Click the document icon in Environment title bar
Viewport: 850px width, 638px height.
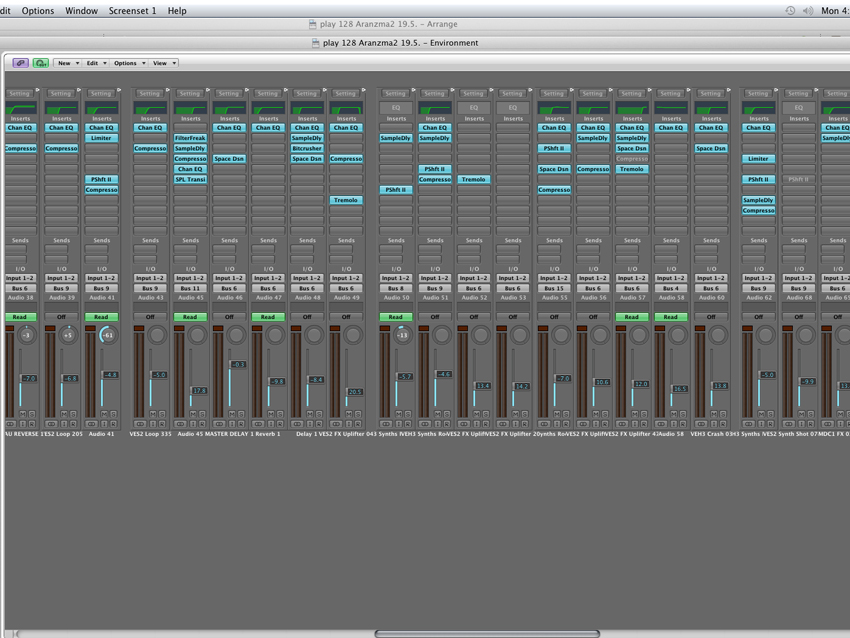[315, 43]
